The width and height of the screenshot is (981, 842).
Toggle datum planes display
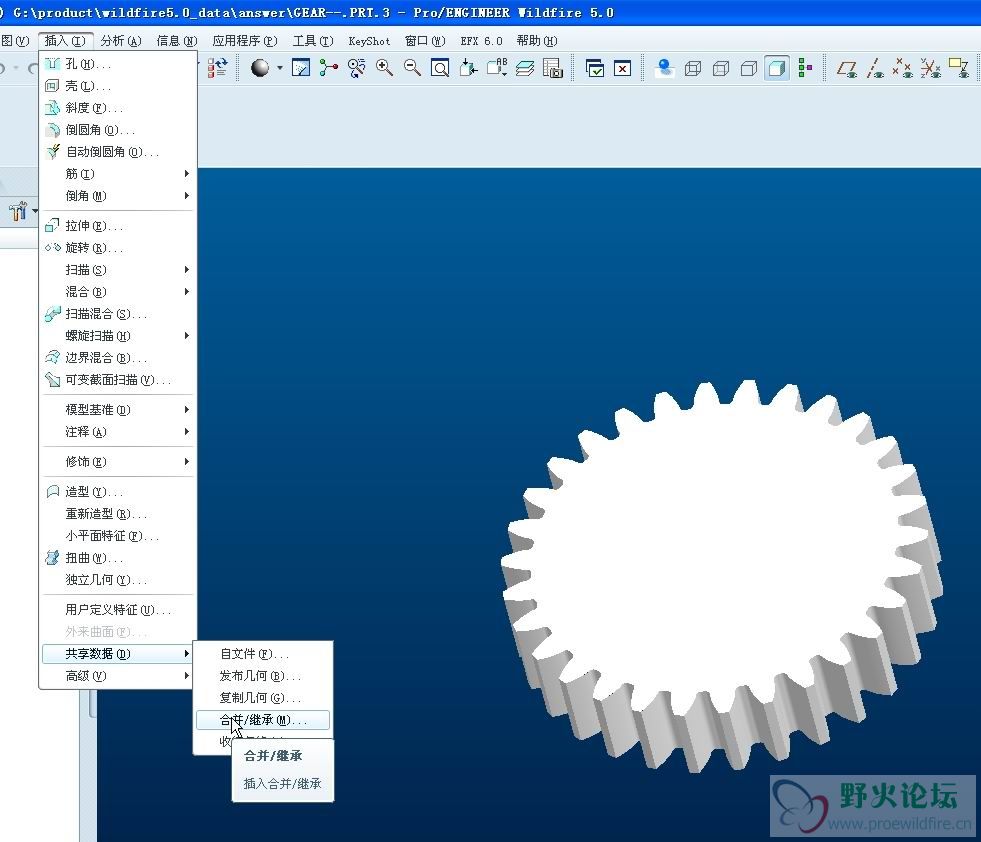point(847,68)
